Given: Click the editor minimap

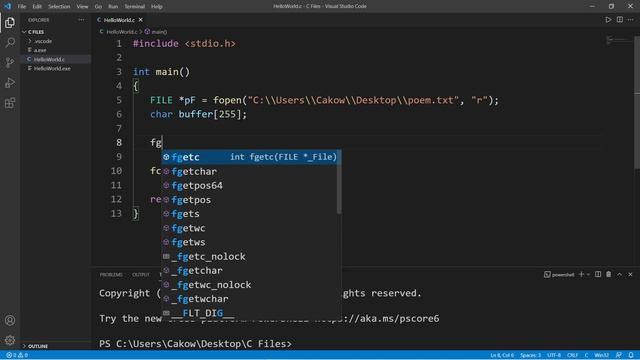Looking at the screenshot, I should (x=618, y=40).
